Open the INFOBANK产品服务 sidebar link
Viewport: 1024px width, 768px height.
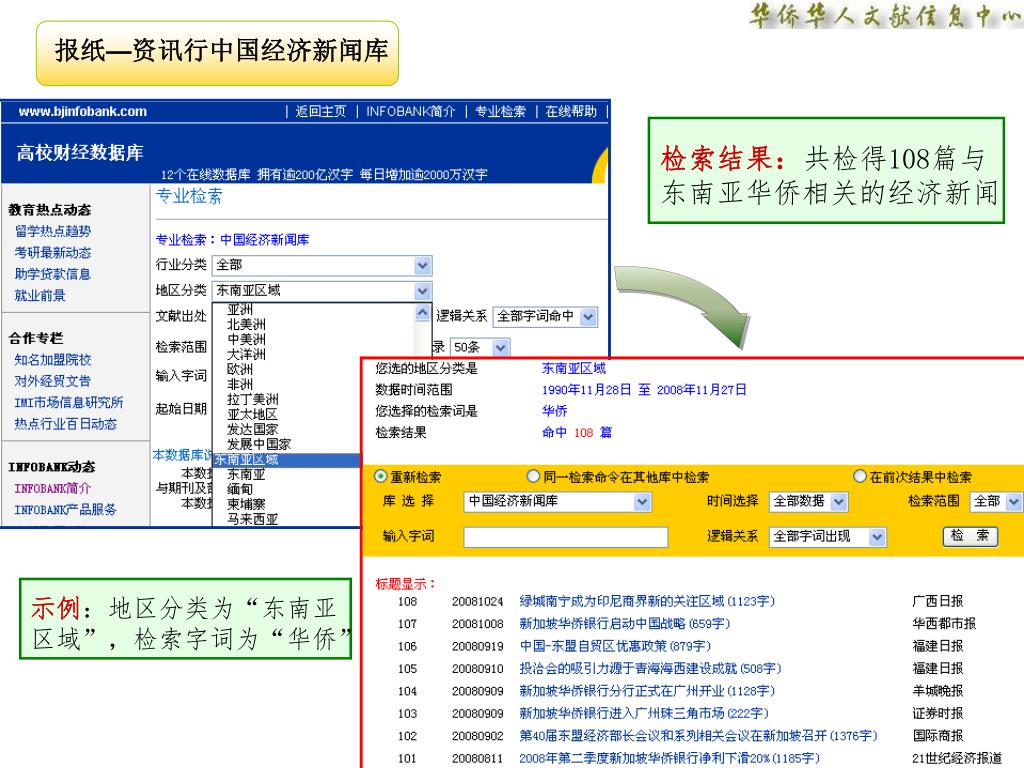(x=65, y=510)
